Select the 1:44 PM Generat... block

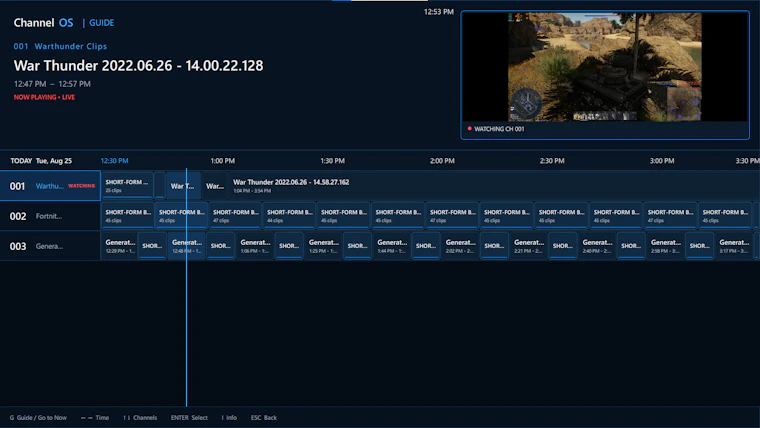(x=392, y=246)
